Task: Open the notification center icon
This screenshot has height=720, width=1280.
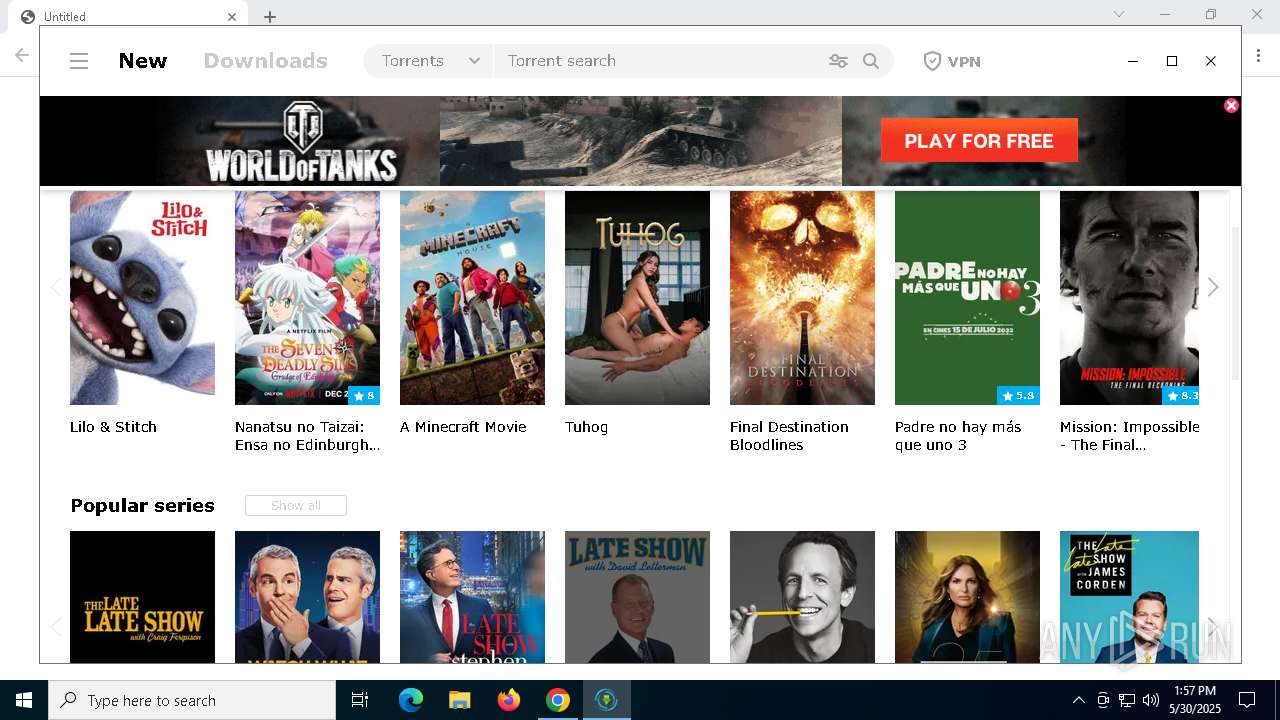Action: [1247, 700]
